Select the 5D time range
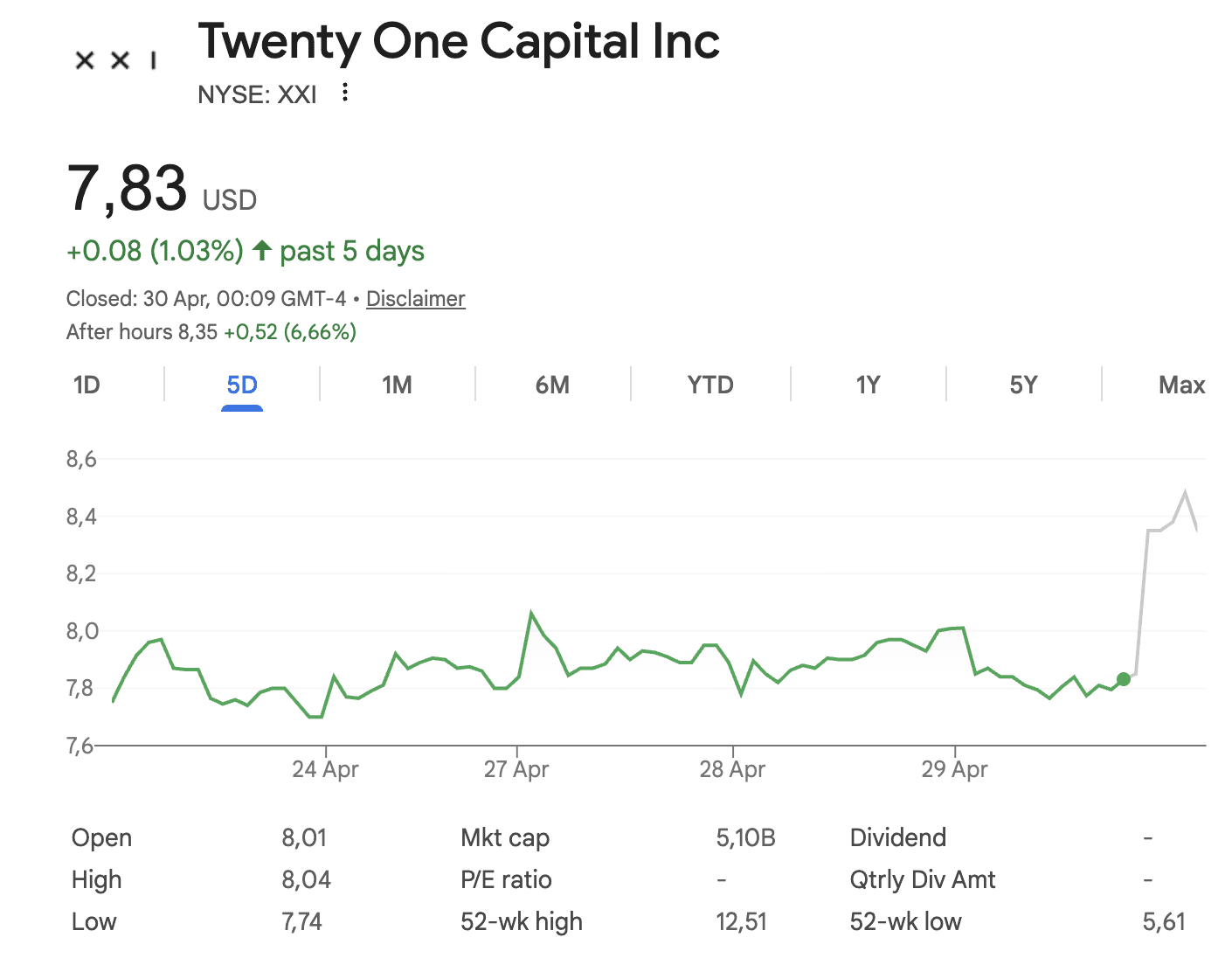 [x=242, y=385]
